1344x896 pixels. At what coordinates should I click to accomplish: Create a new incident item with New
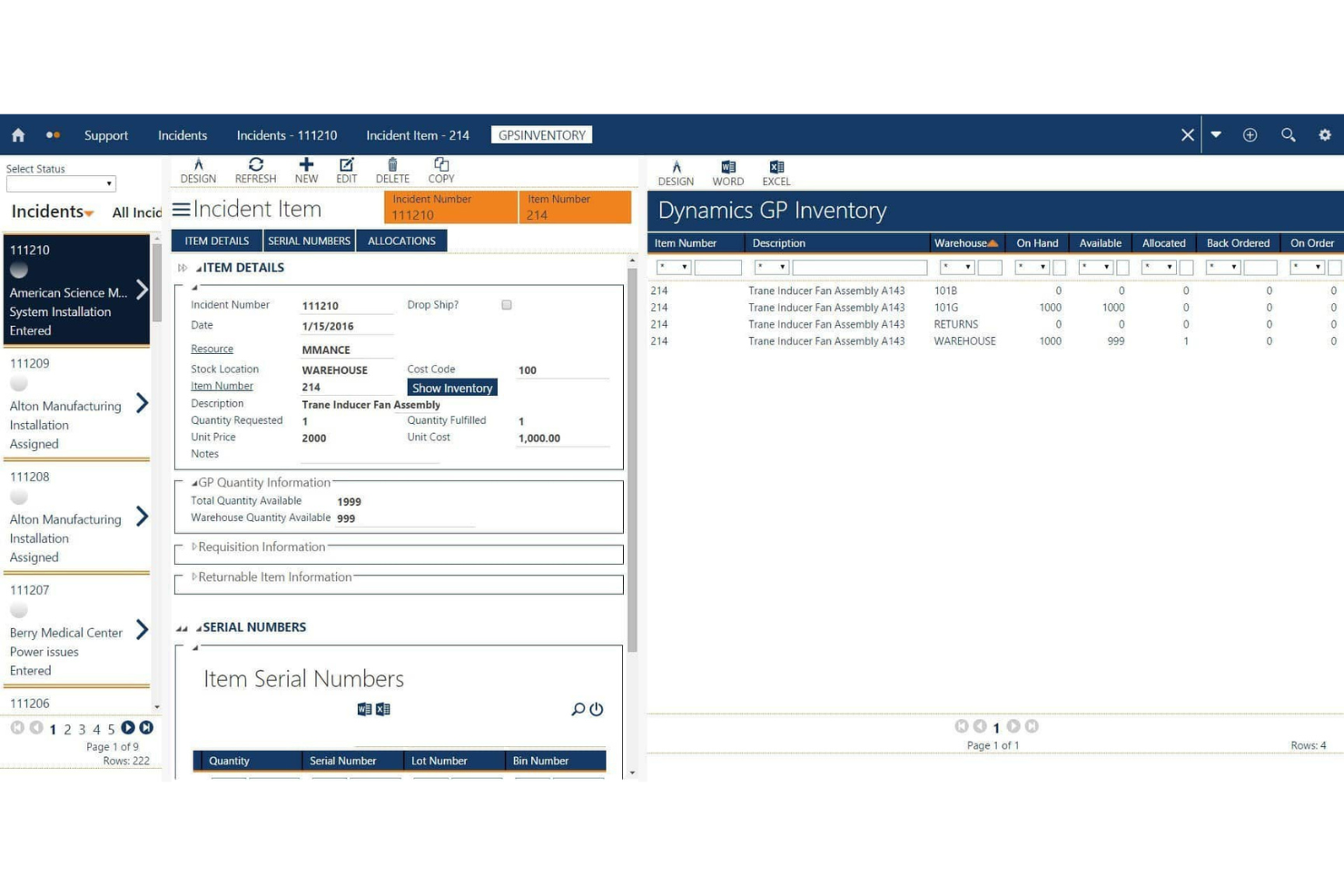click(306, 170)
